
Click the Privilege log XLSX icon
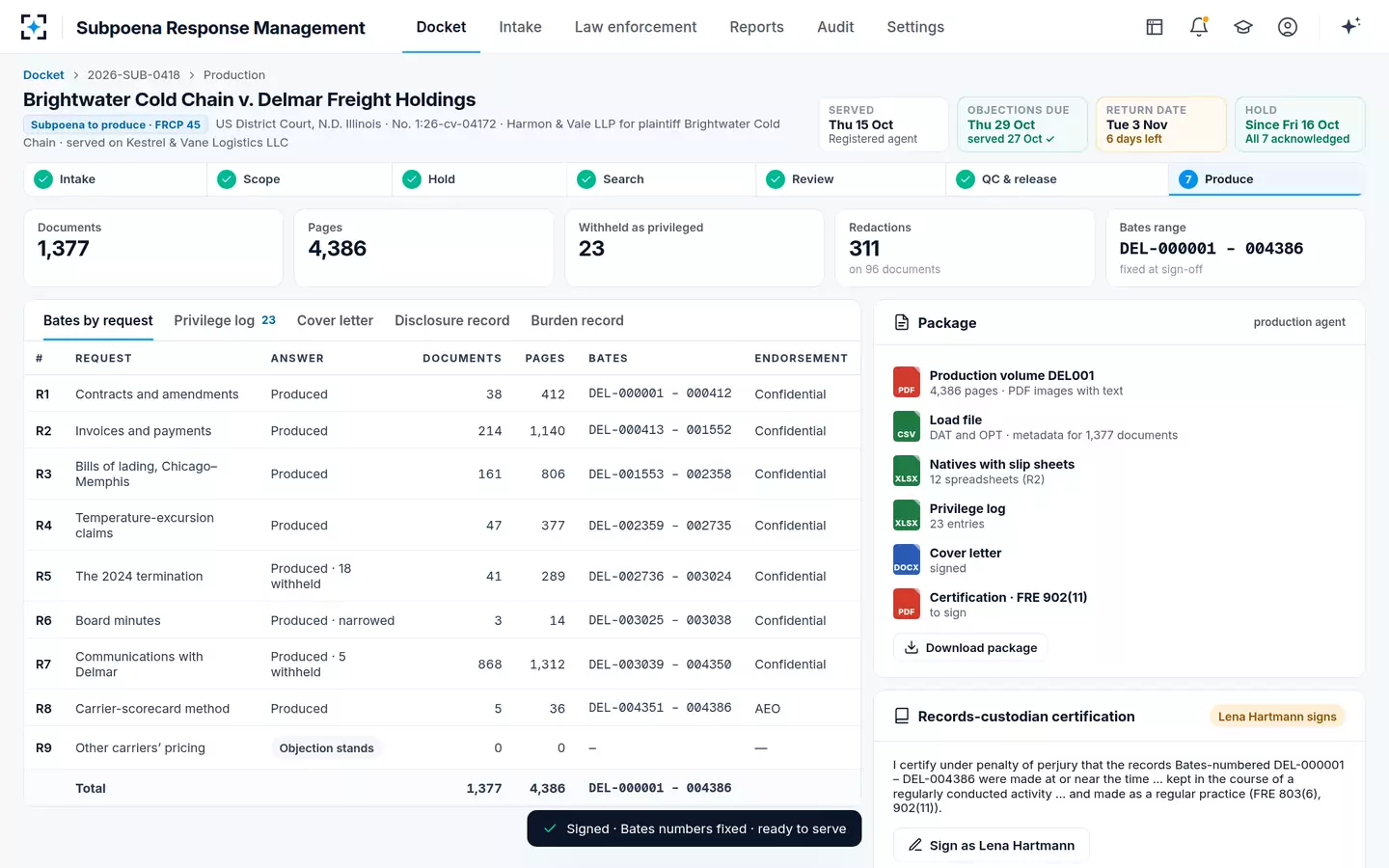tap(907, 515)
